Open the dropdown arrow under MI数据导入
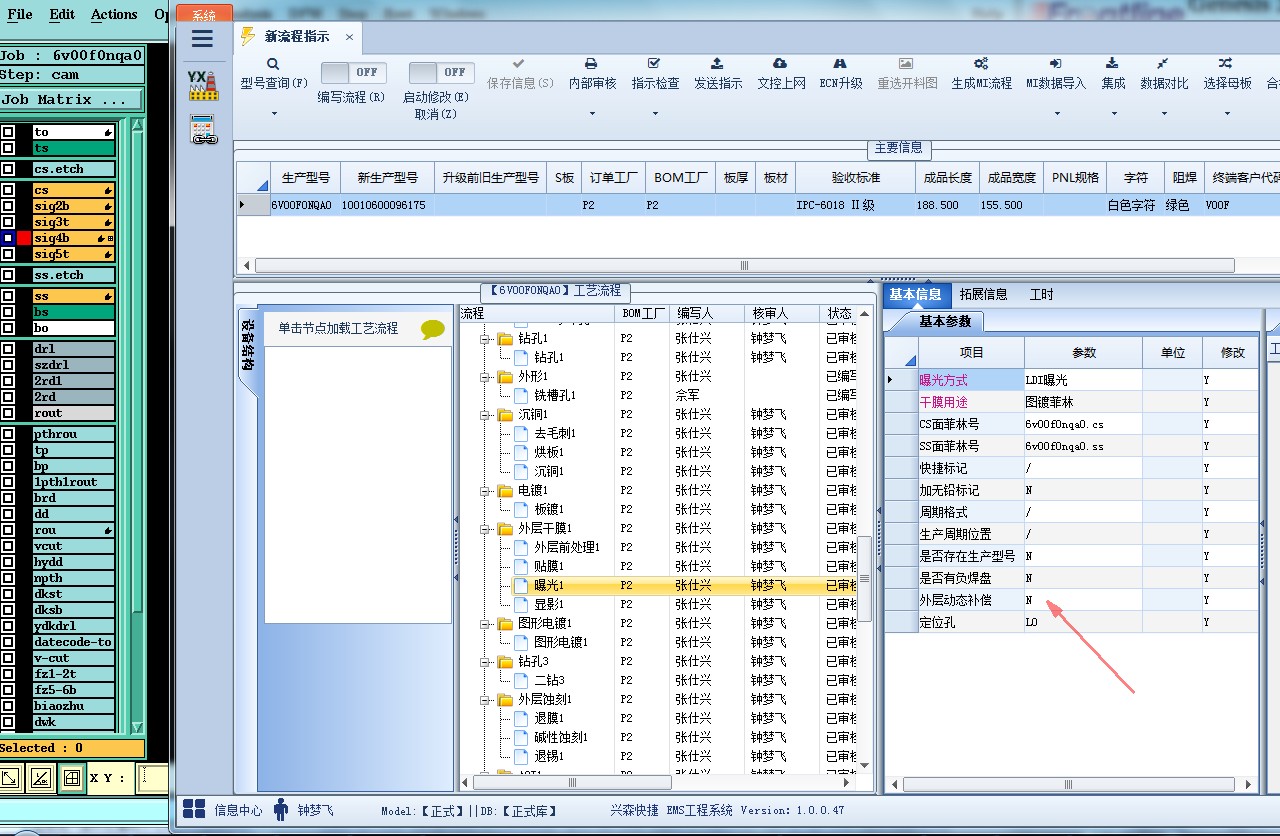The height and width of the screenshot is (836, 1280). (x=1055, y=114)
